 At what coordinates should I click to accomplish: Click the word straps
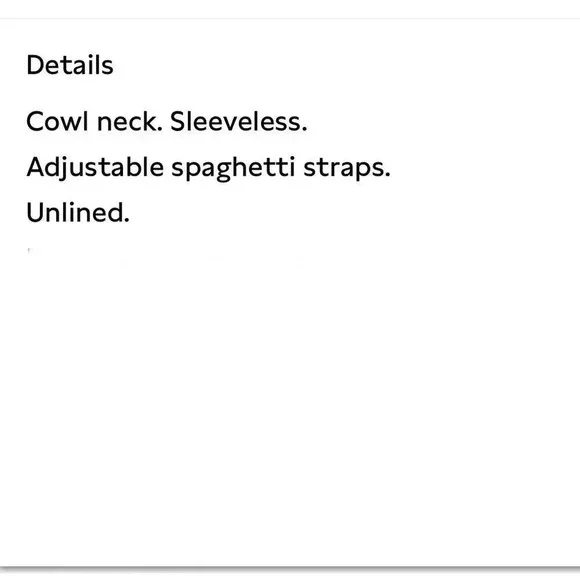(347, 169)
